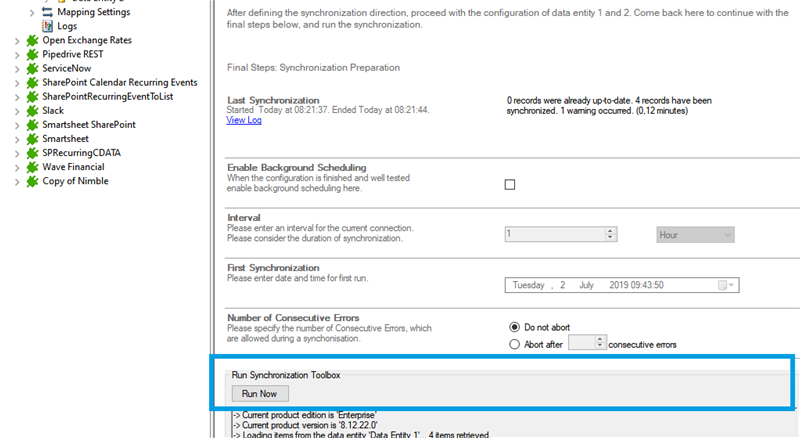Open the First Synchronization date picker dropdown
800x438 pixels.
[727, 285]
